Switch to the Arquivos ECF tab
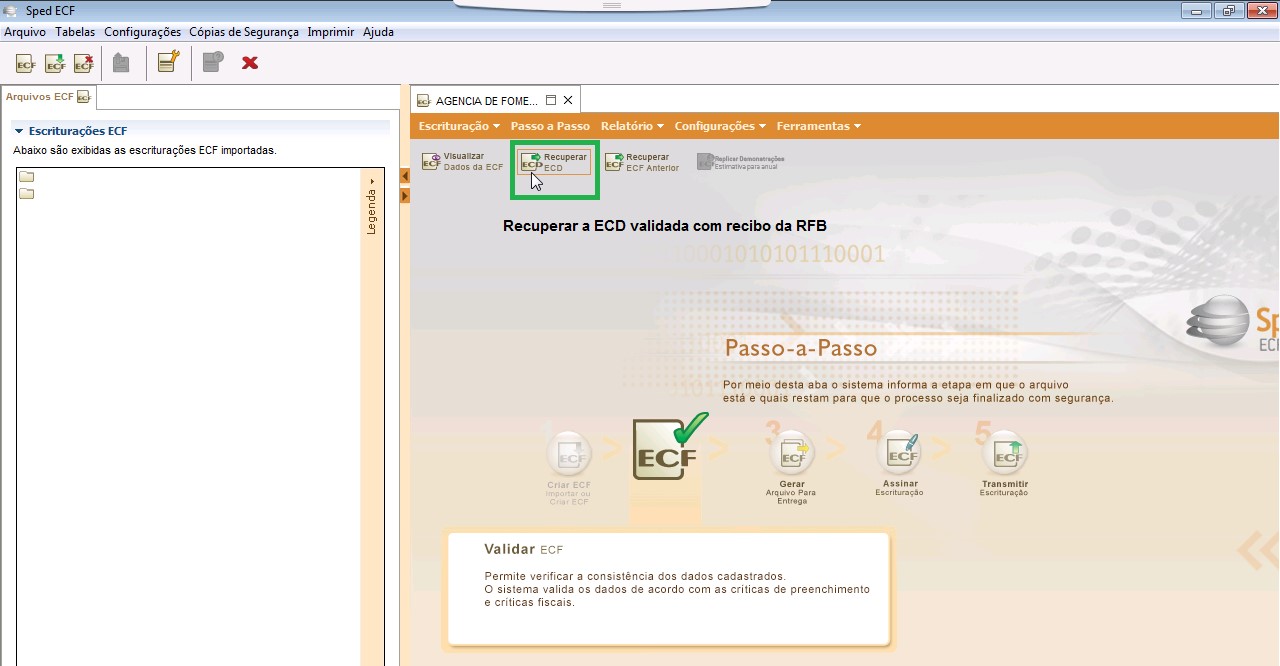The height and width of the screenshot is (666, 1280). [48, 97]
